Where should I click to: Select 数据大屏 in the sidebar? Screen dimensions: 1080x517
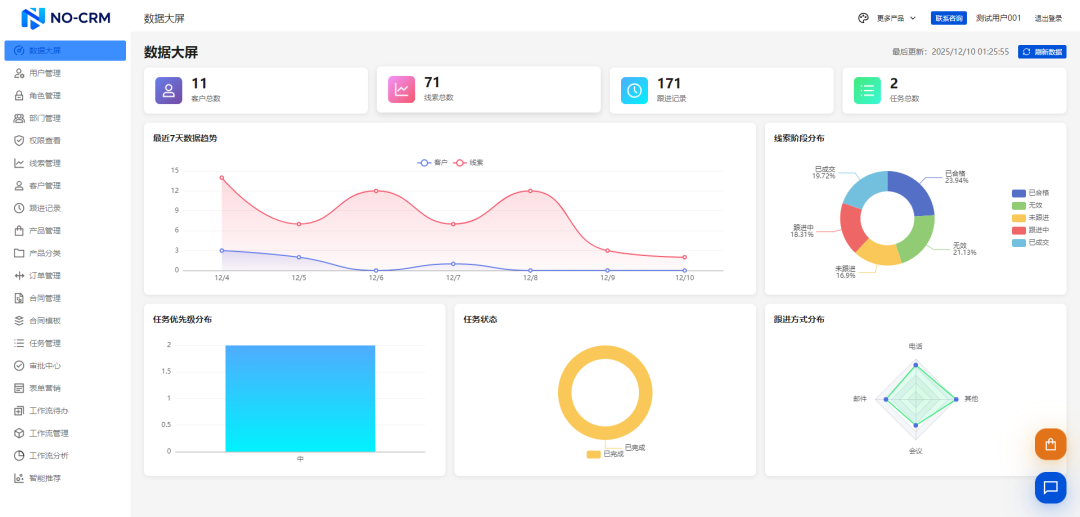65,50
